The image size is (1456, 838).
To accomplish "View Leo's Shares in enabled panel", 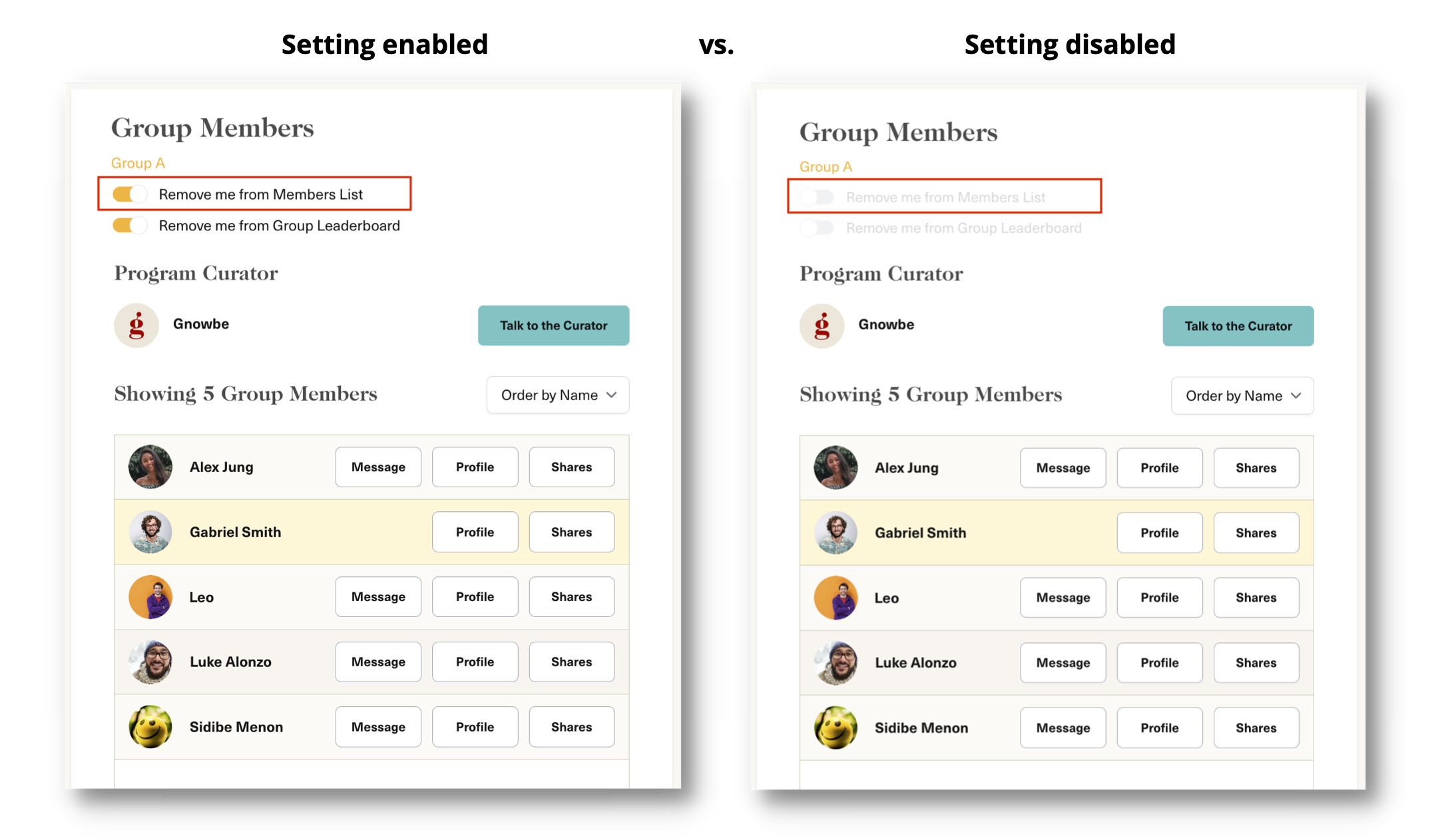I will pos(571,597).
